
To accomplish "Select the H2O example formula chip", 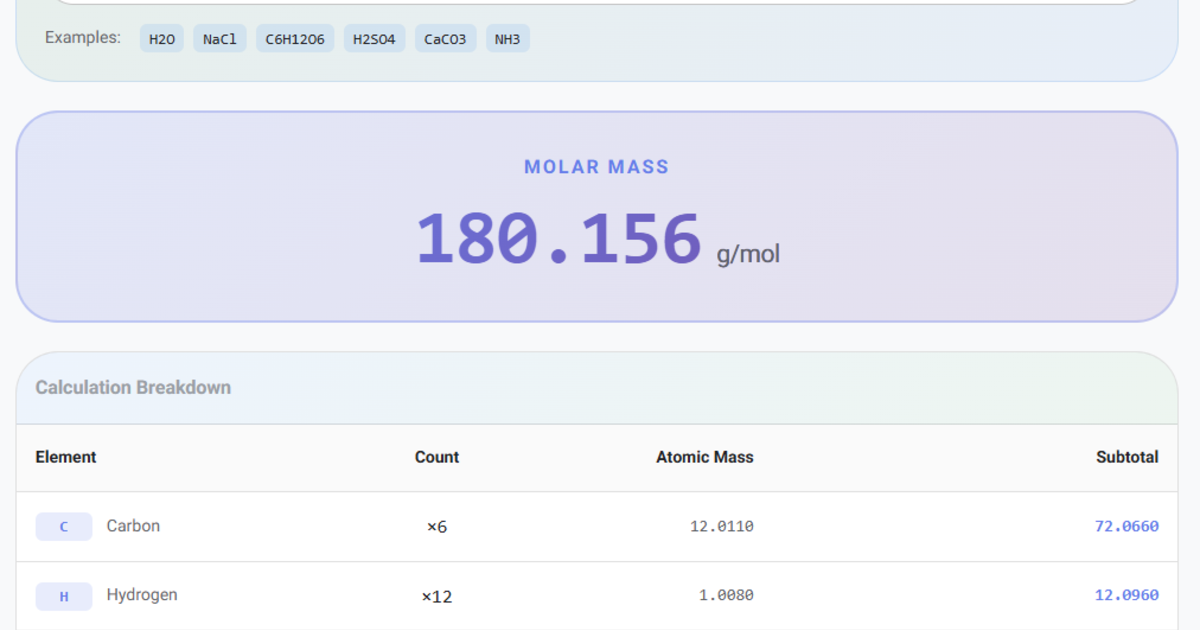I will tap(161, 38).
